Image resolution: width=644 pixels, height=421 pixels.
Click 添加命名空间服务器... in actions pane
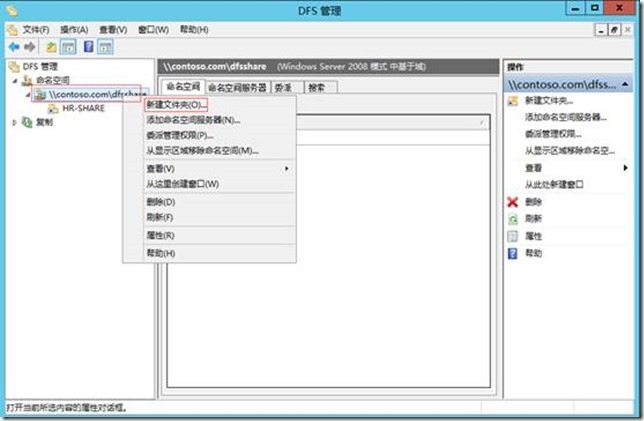pyautogui.click(x=566, y=117)
